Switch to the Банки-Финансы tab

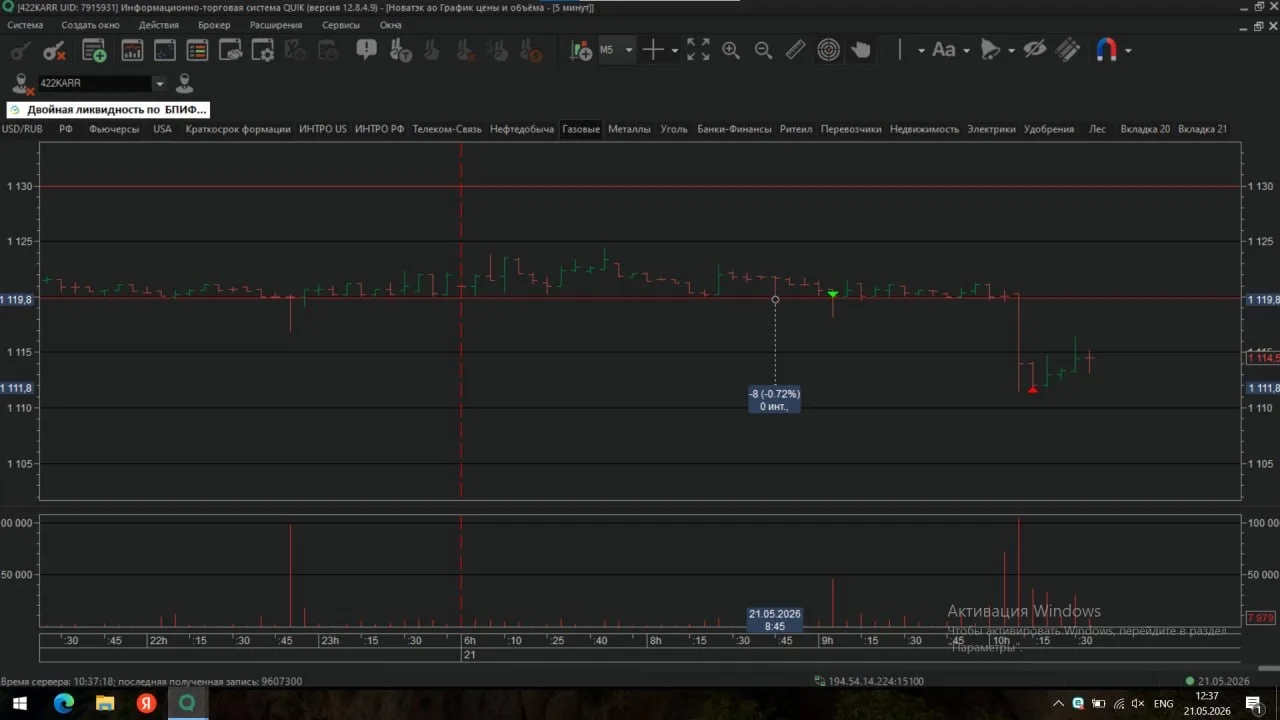(734, 129)
